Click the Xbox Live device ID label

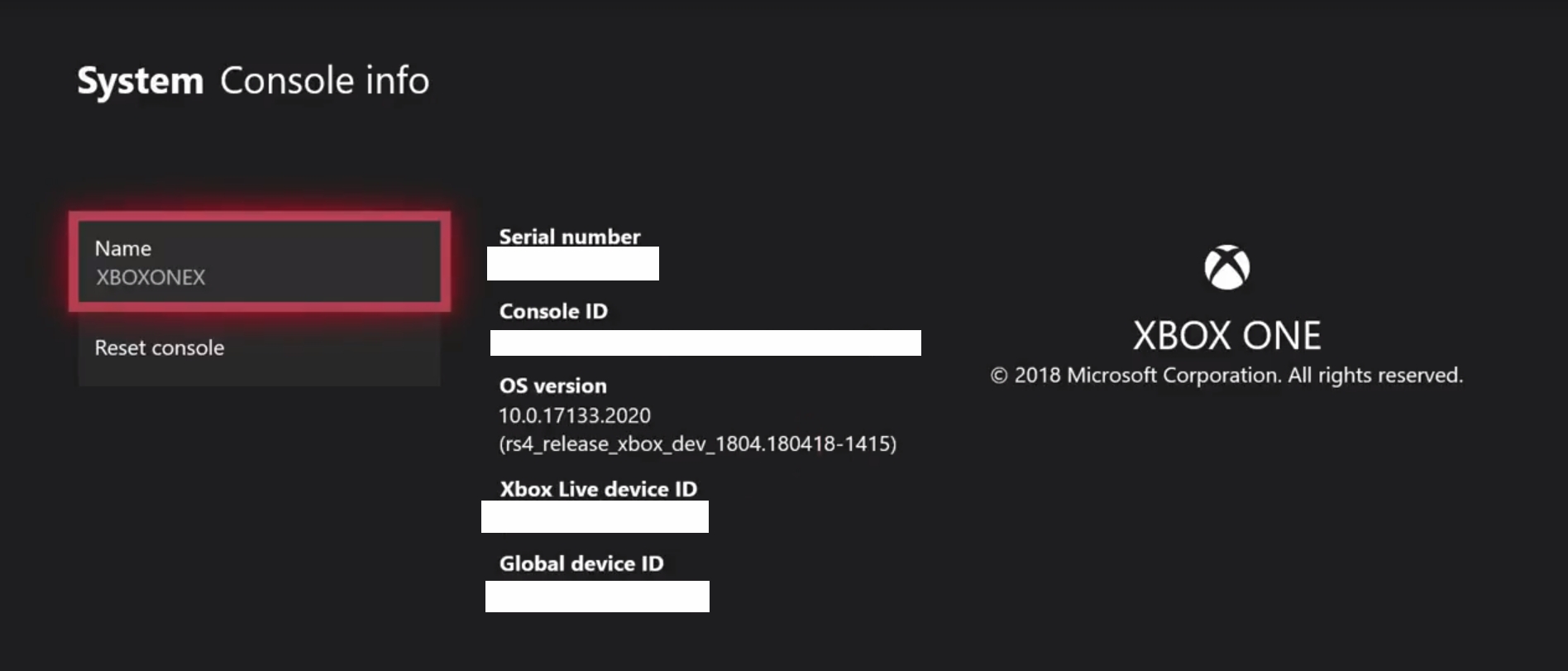[598, 489]
